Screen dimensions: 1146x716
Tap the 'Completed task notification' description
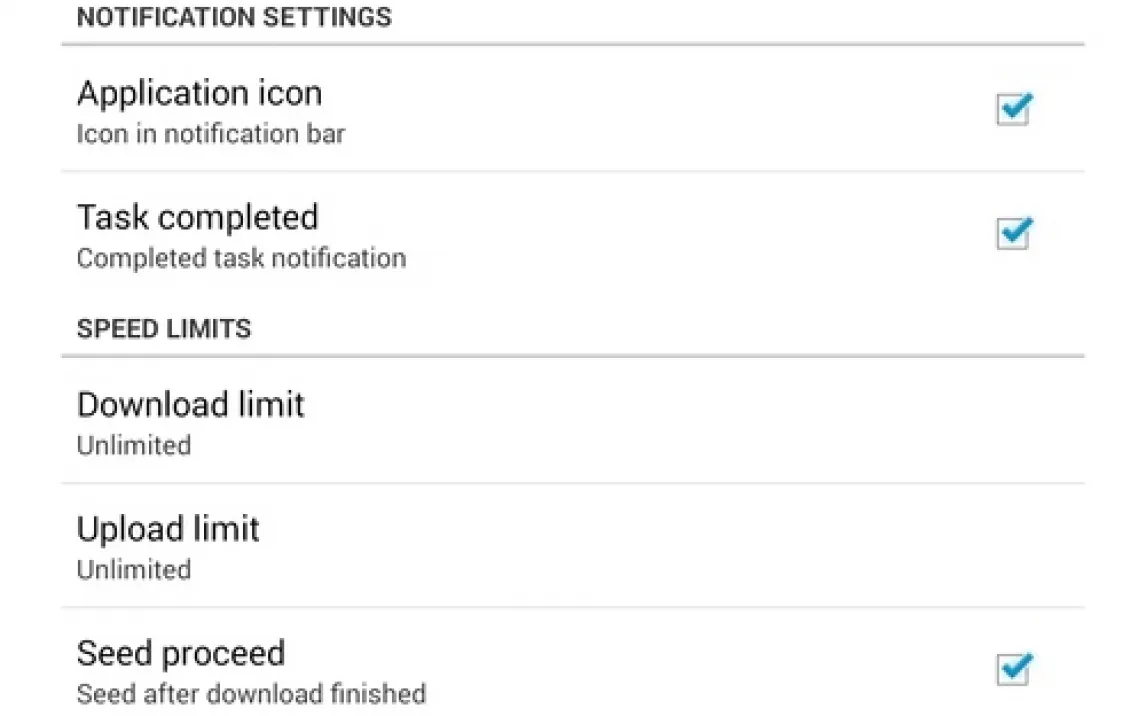241,258
